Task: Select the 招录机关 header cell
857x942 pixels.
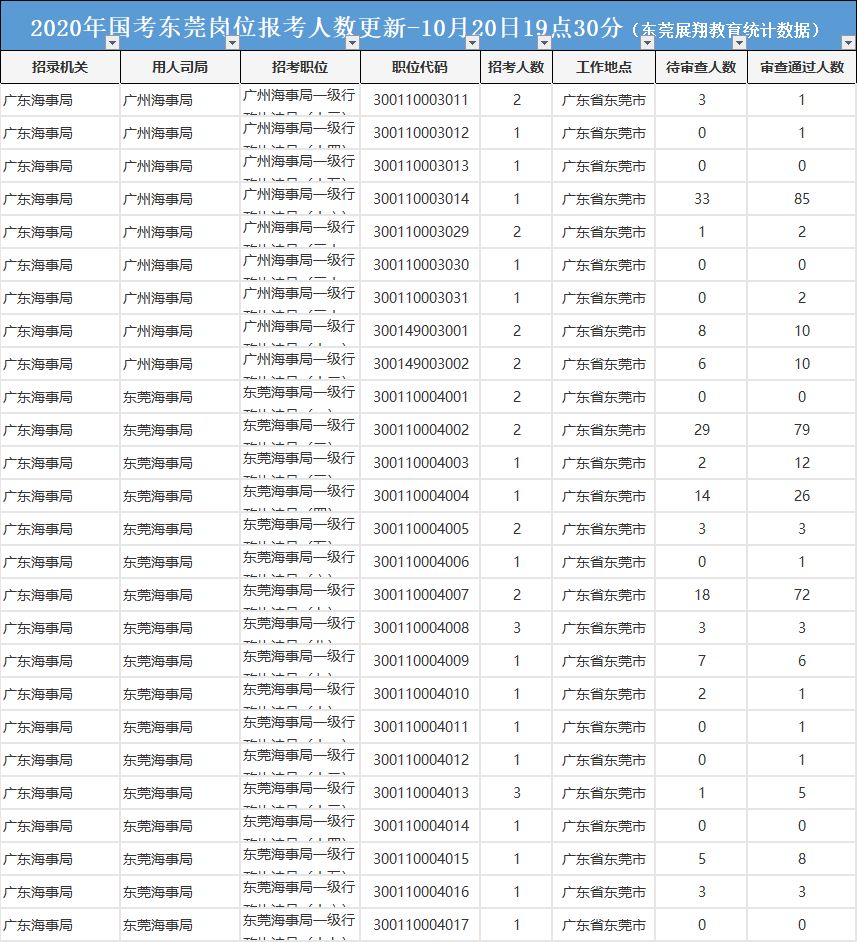Action: [60, 67]
